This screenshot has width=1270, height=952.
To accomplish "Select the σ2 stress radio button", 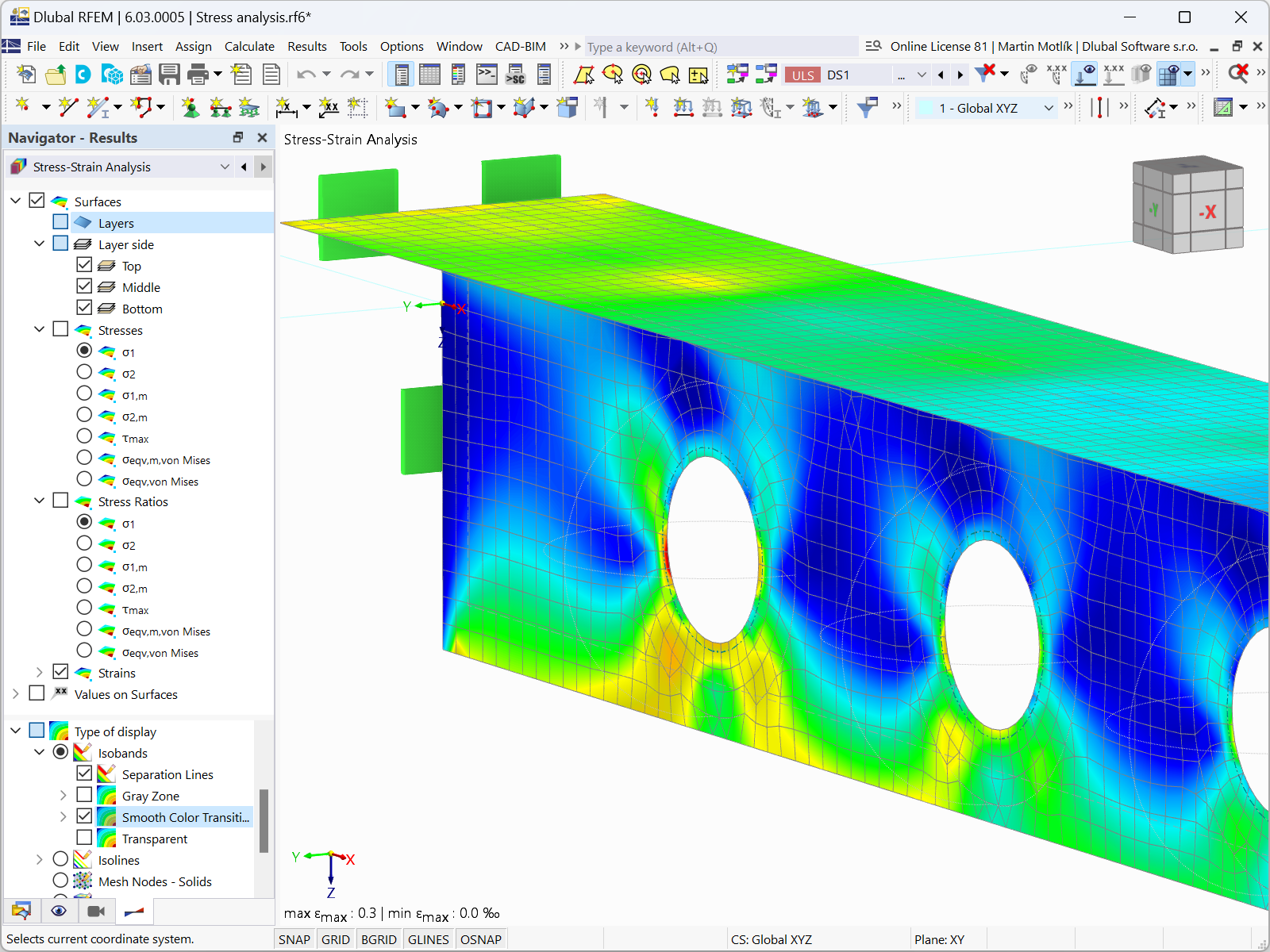I will tap(85, 371).
